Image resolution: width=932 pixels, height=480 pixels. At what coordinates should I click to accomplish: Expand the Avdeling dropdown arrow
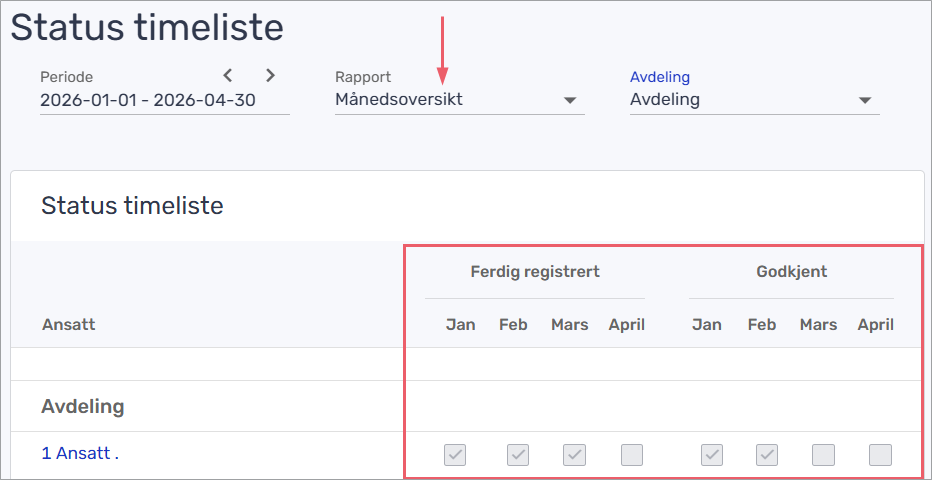[865, 100]
